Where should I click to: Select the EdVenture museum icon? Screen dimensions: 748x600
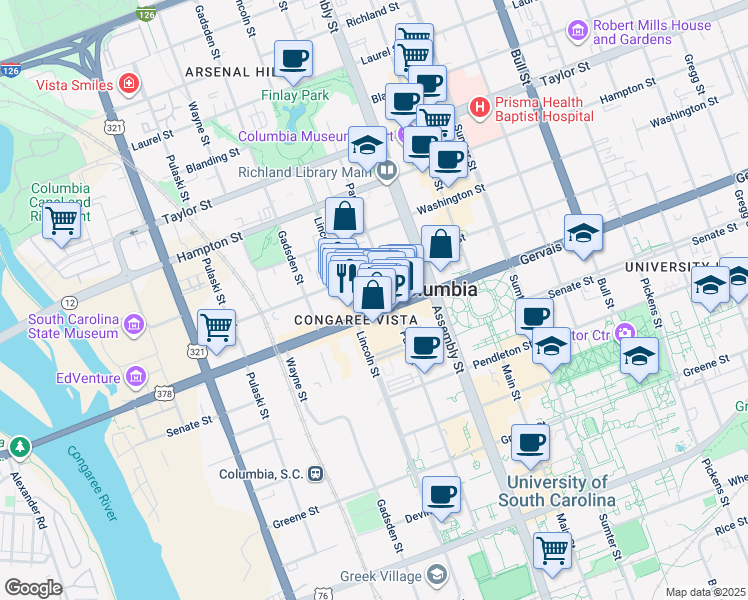point(134,377)
